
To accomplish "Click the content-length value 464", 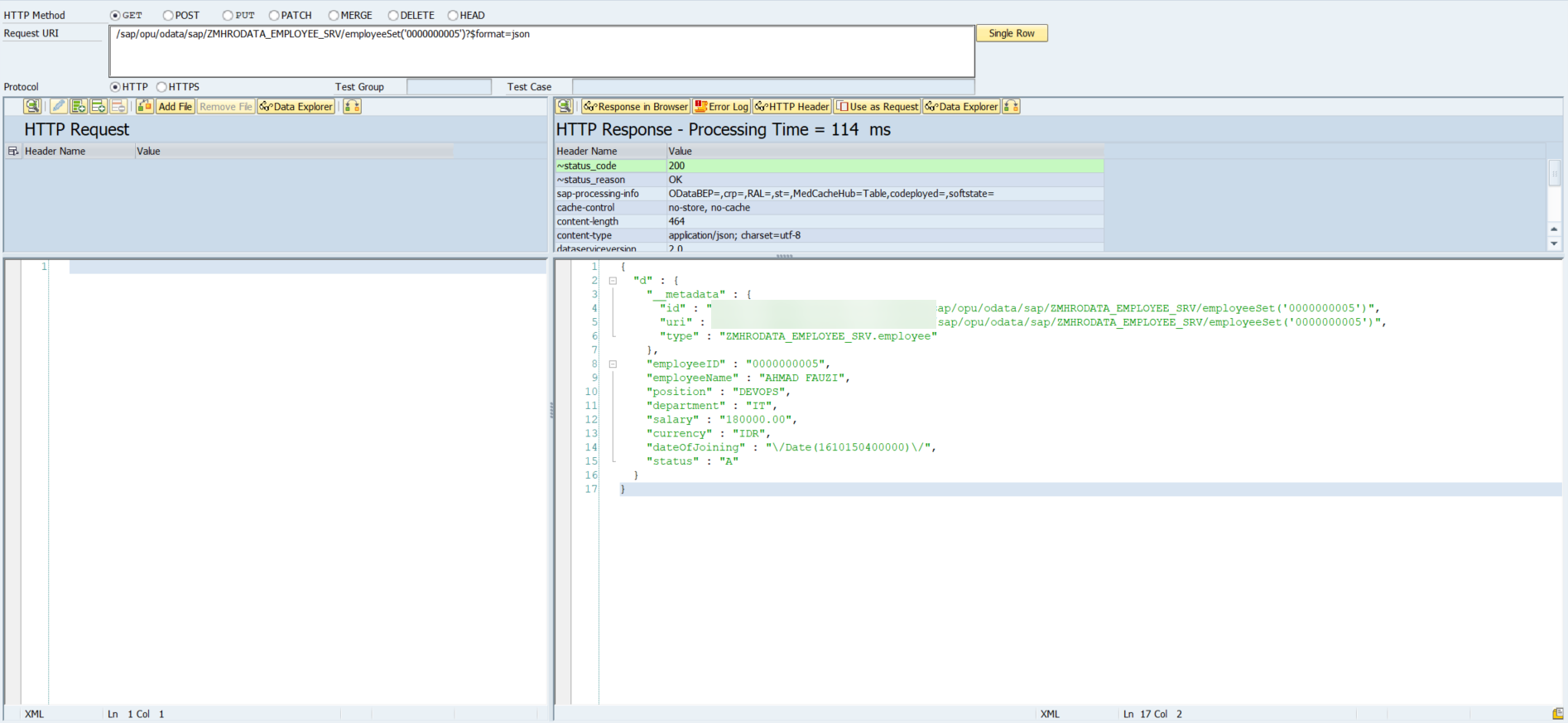I will [x=676, y=222].
